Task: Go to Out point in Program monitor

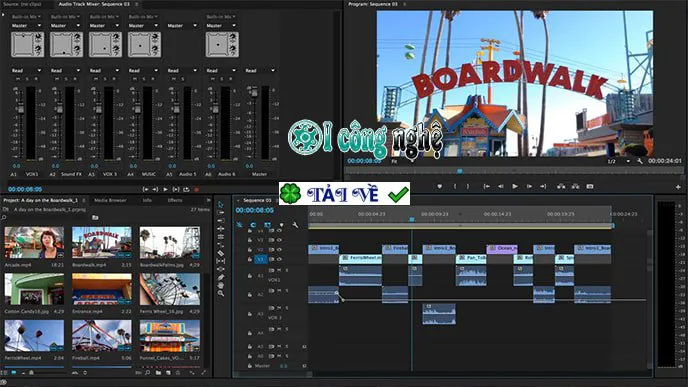Action: (543, 186)
